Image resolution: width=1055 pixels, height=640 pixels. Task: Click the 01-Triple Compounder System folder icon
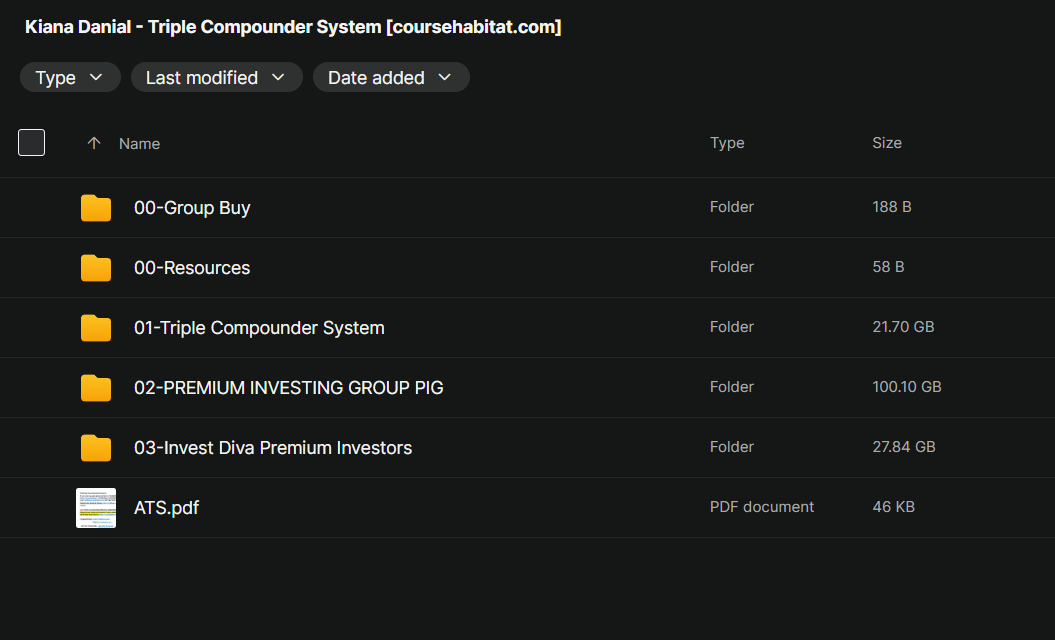(96, 328)
